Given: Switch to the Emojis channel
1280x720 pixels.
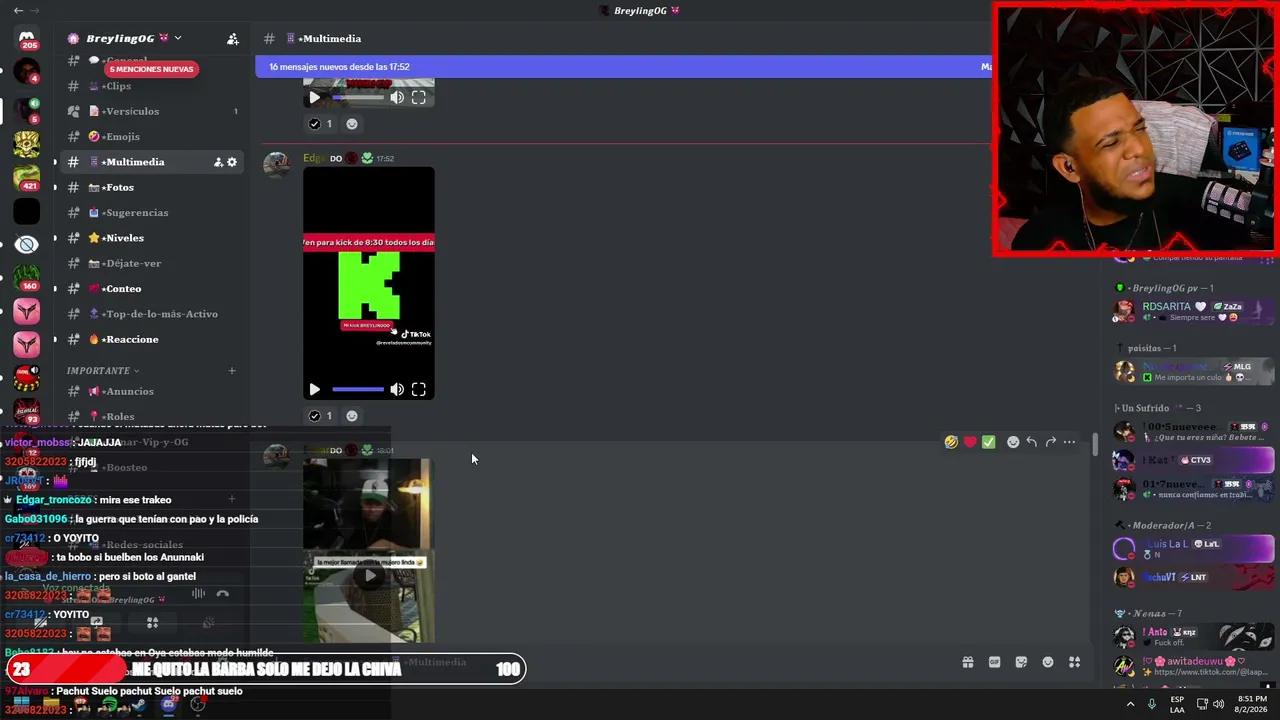Looking at the screenshot, I should (x=152, y=137).
